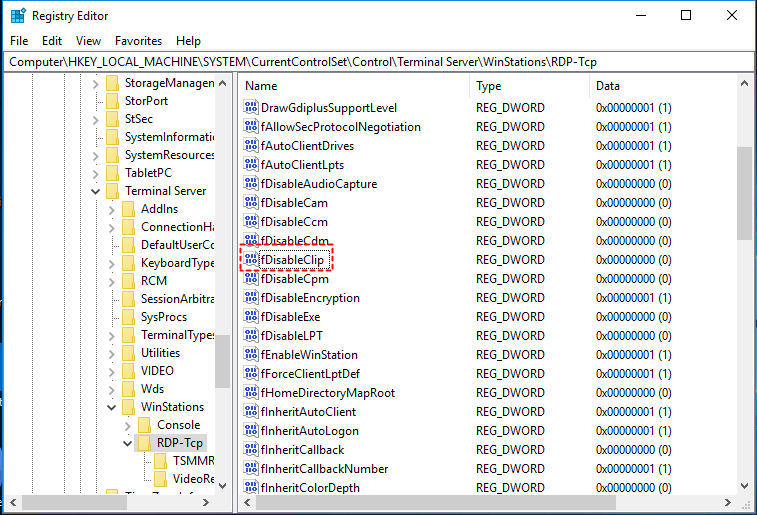Click the fDisableExe DWORD icon
This screenshot has width=757, height=515.
(x=251, y=317)
